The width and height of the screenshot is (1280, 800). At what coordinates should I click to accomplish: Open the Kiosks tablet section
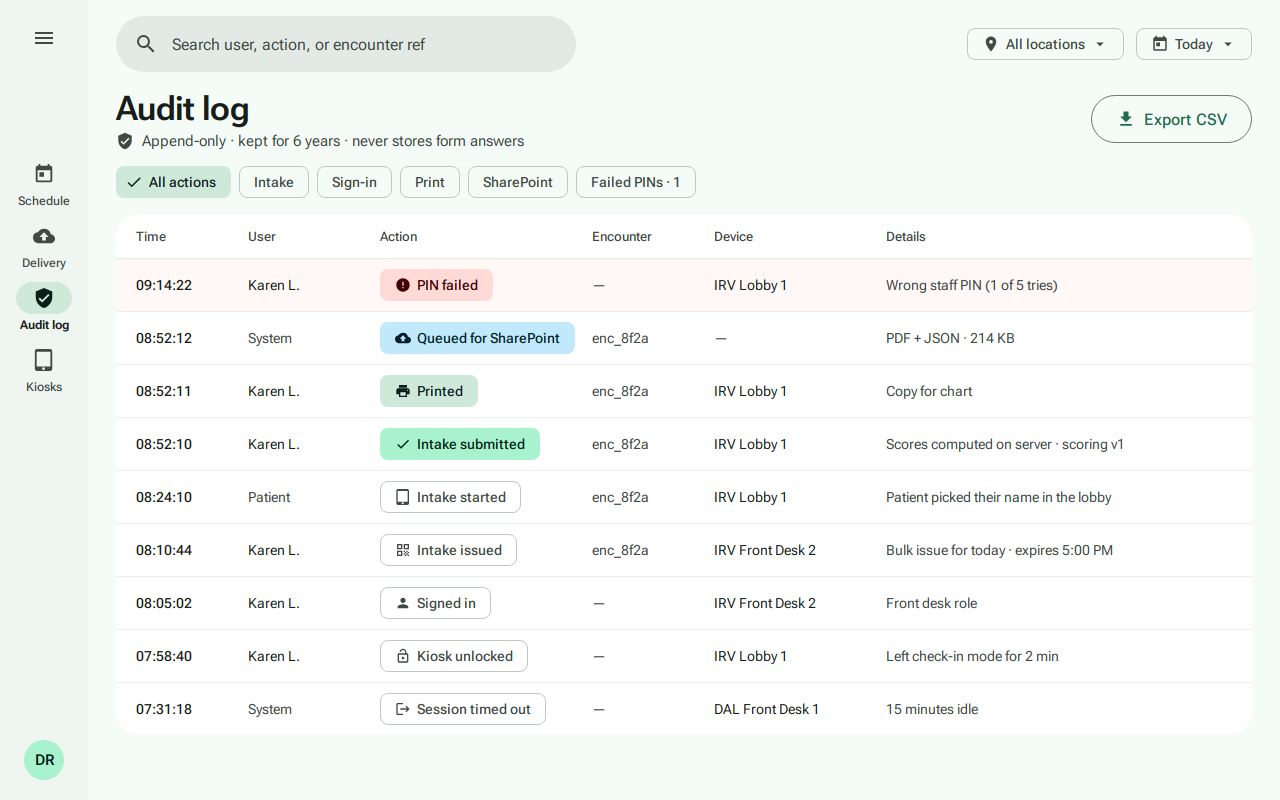coord(44,371)
